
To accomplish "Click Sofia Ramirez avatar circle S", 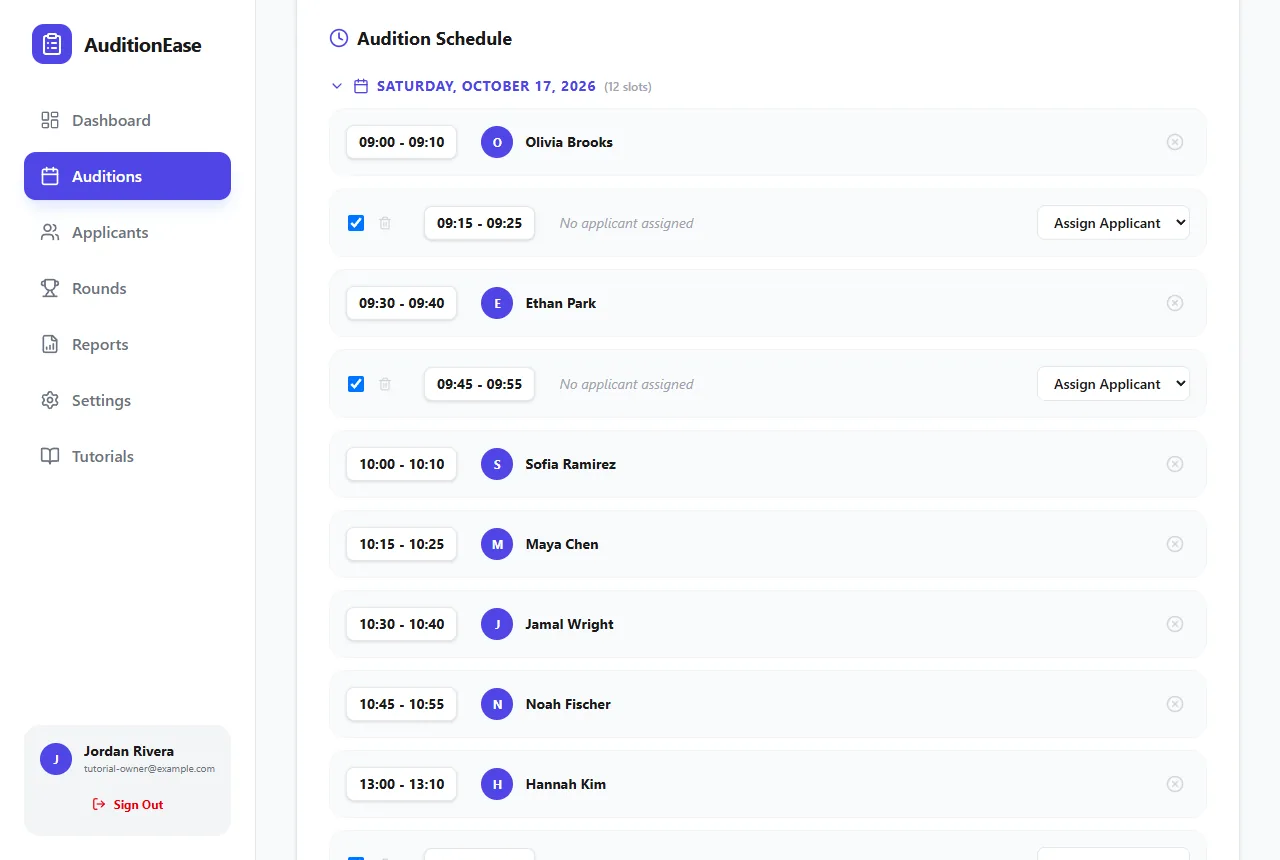I will [497, 464].
